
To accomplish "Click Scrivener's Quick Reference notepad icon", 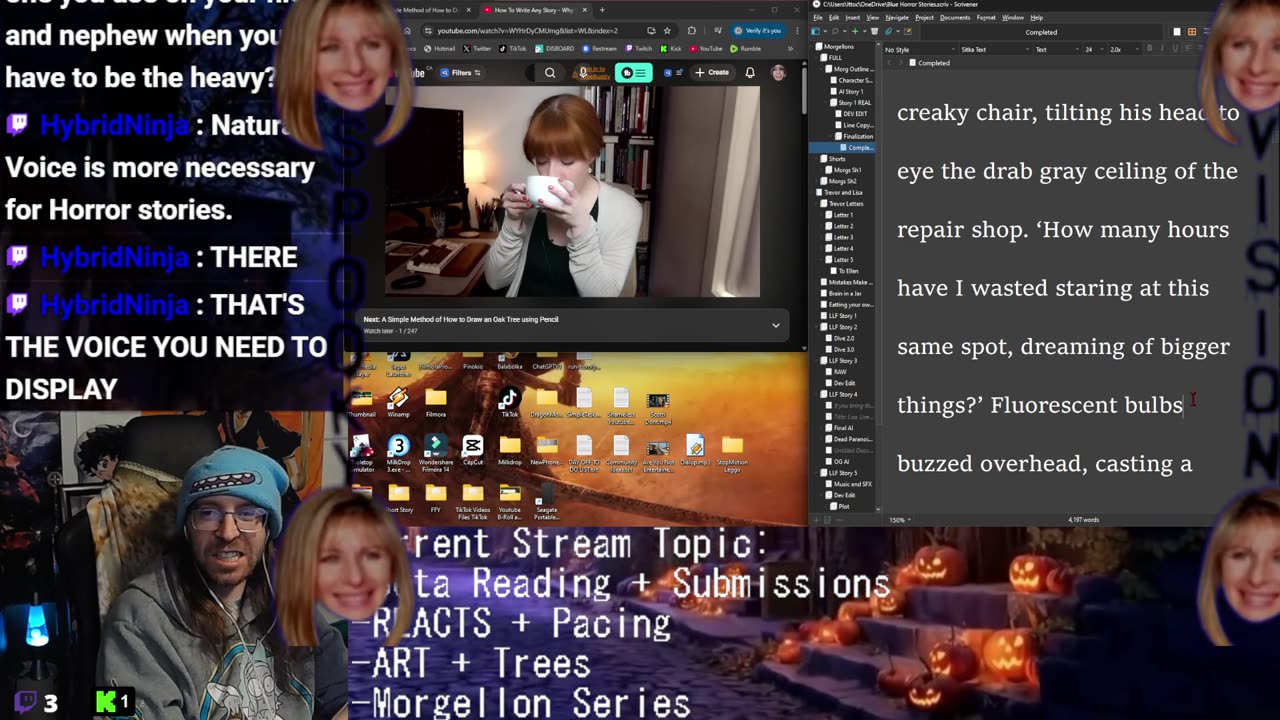I will 907,31.
